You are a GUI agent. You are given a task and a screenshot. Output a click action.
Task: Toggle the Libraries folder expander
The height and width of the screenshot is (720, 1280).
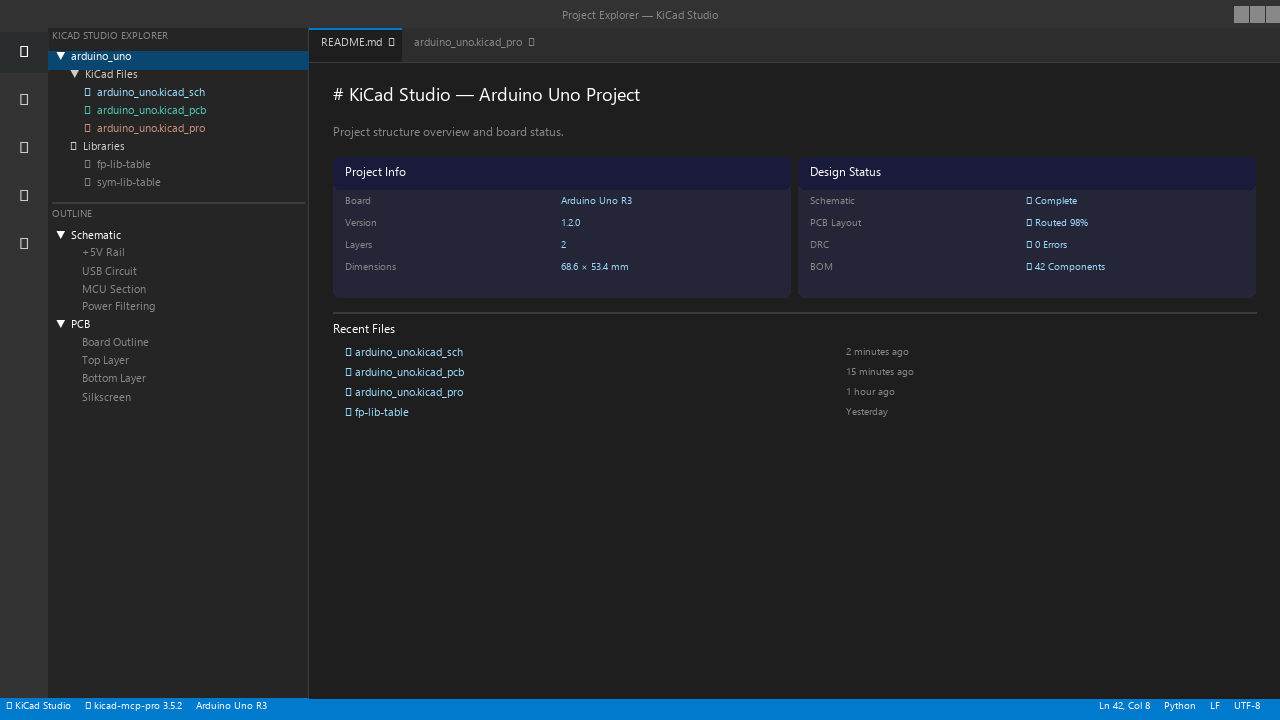coord(74,146)
